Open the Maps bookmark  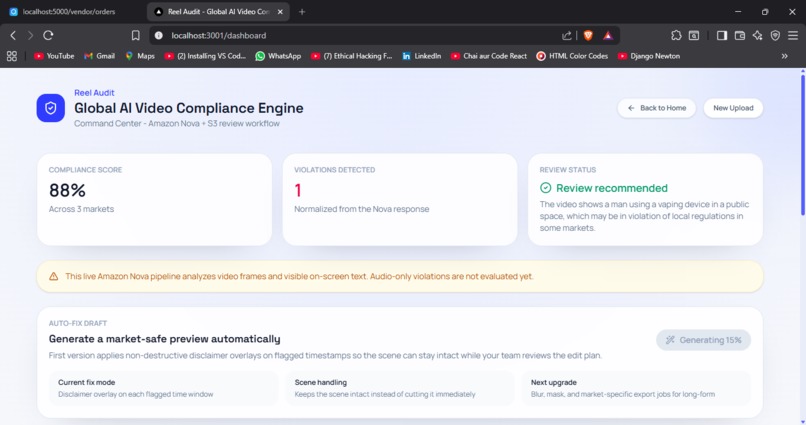pyautogui.click(x=140, y=56)
